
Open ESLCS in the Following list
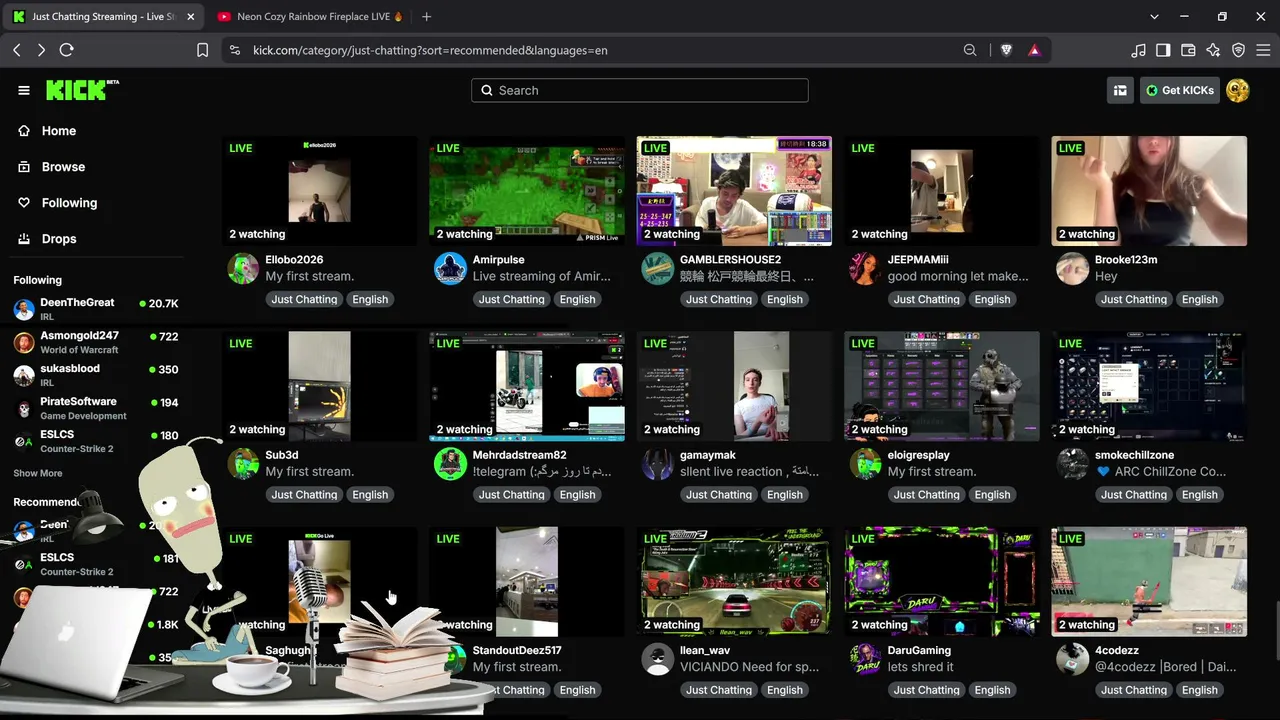pyautogui.click(x=96, y=441)
